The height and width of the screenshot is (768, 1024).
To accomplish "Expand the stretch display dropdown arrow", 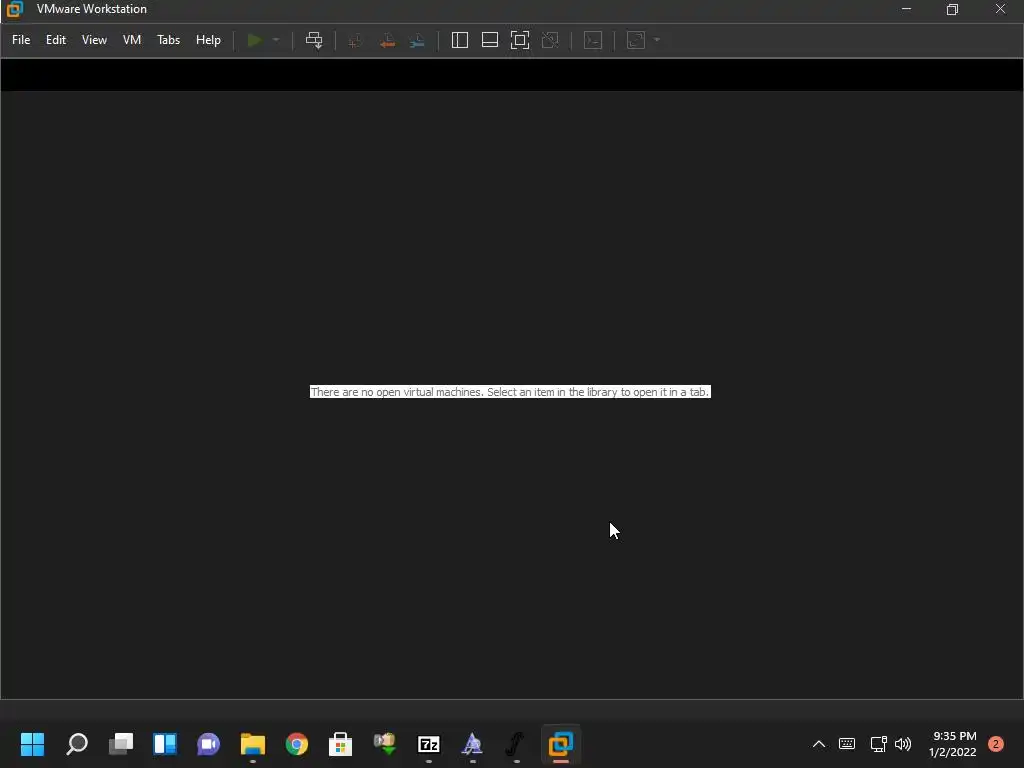I will pyautogui.click(x=657, y=40).
